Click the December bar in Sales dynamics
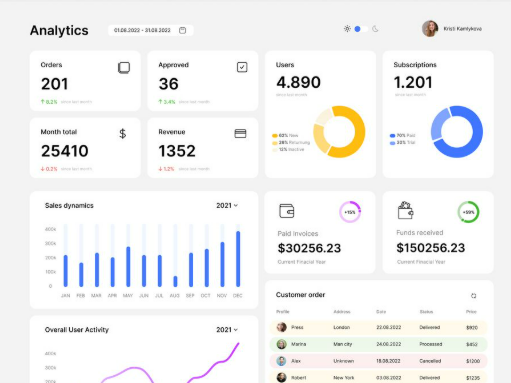The image size is (511, 383). click(x=238, y=259)
